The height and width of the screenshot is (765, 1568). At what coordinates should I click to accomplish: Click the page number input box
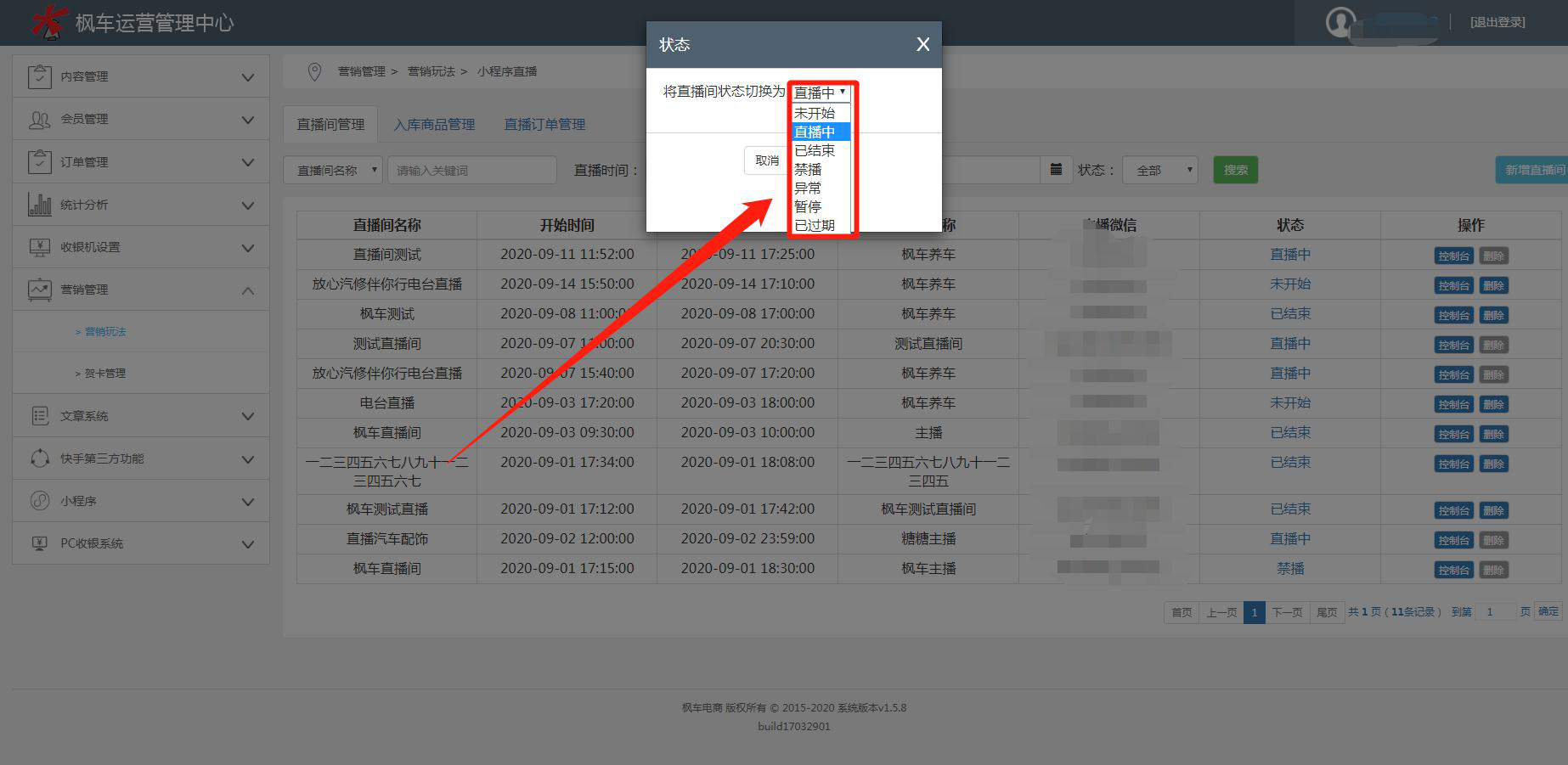coord(1496,611)
